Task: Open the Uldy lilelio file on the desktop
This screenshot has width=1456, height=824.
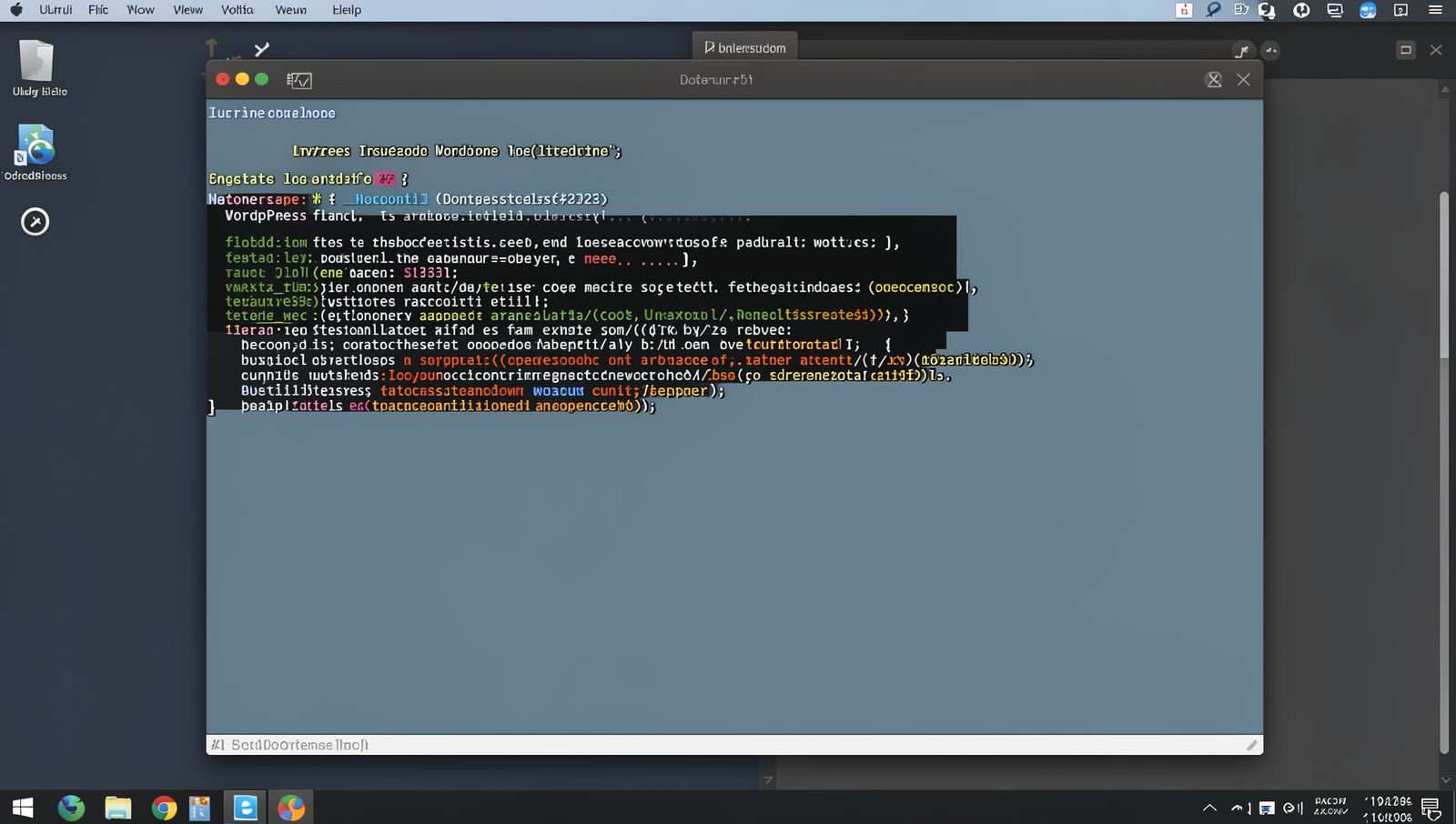Action: 38,68
